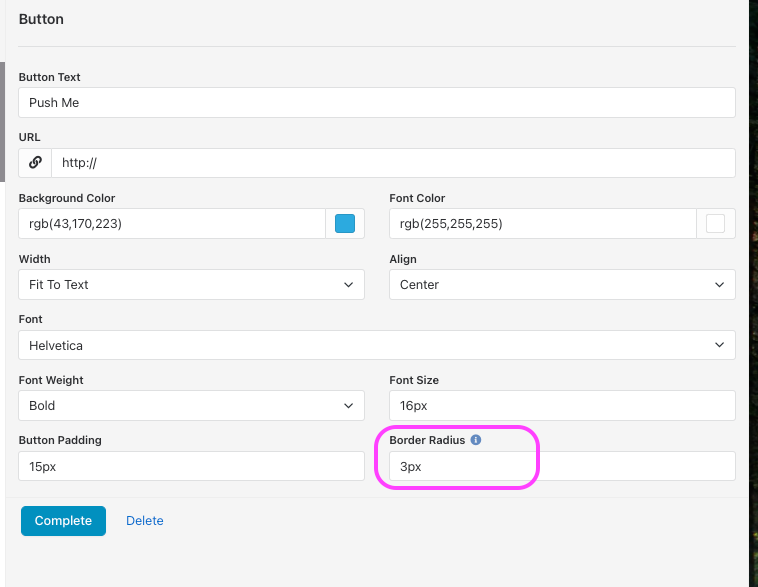Open the white font color swatch
The width and height of the screenshot is (758, 587).
(715, 223)
